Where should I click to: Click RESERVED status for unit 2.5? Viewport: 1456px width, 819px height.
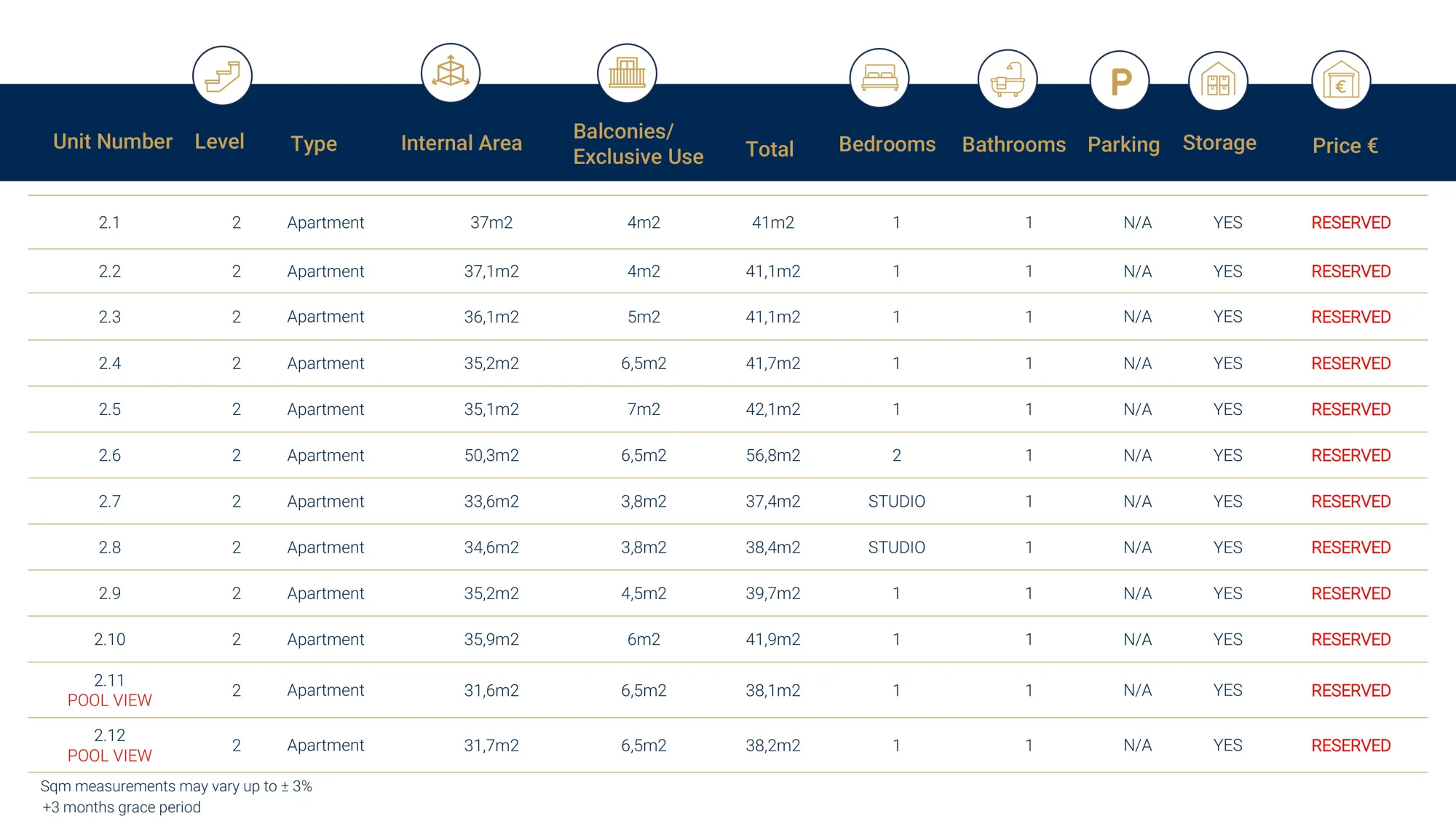click(1350, 410)
